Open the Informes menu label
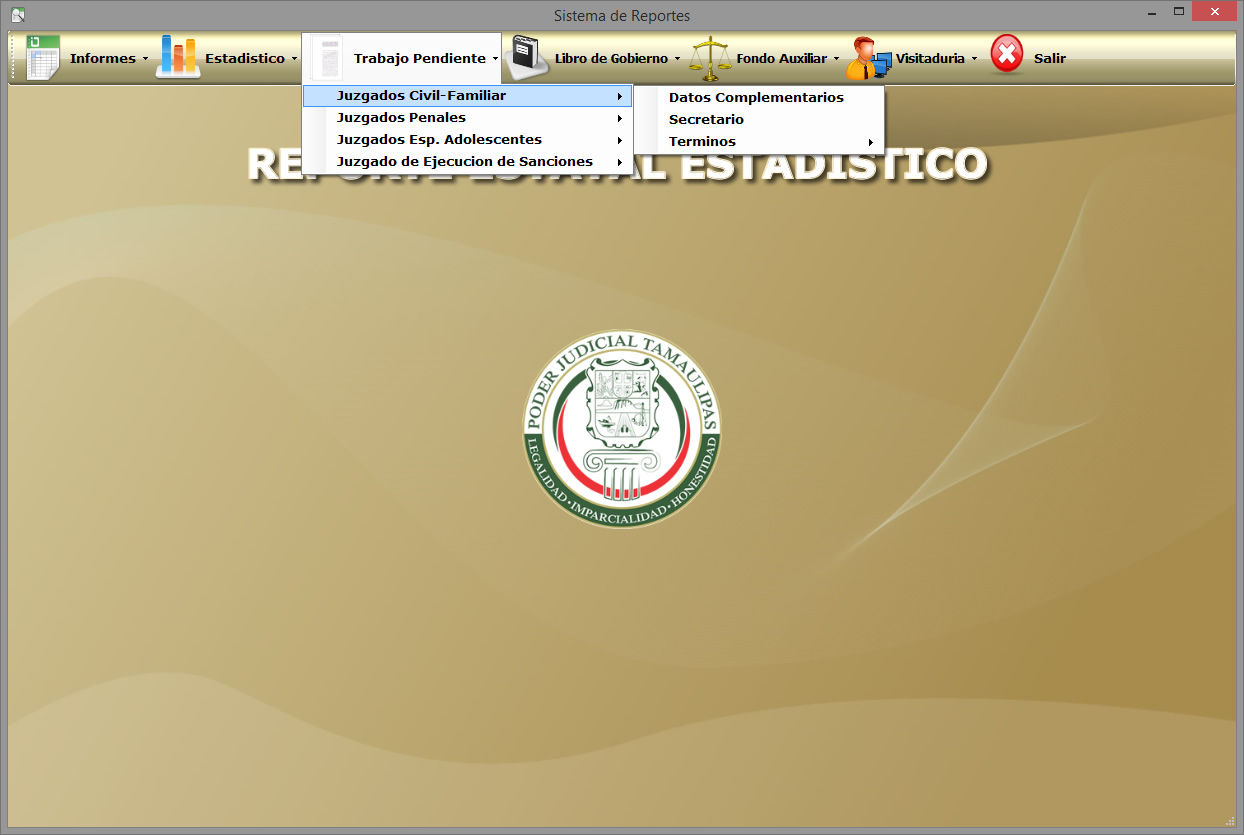 coord(103,58)
